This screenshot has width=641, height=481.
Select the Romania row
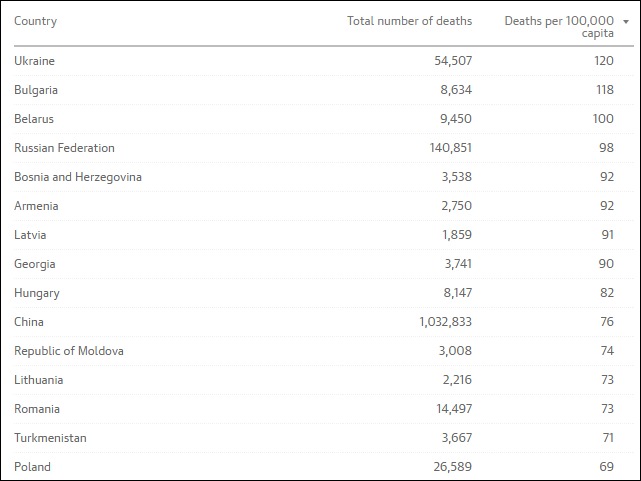[x=37, y=409]
